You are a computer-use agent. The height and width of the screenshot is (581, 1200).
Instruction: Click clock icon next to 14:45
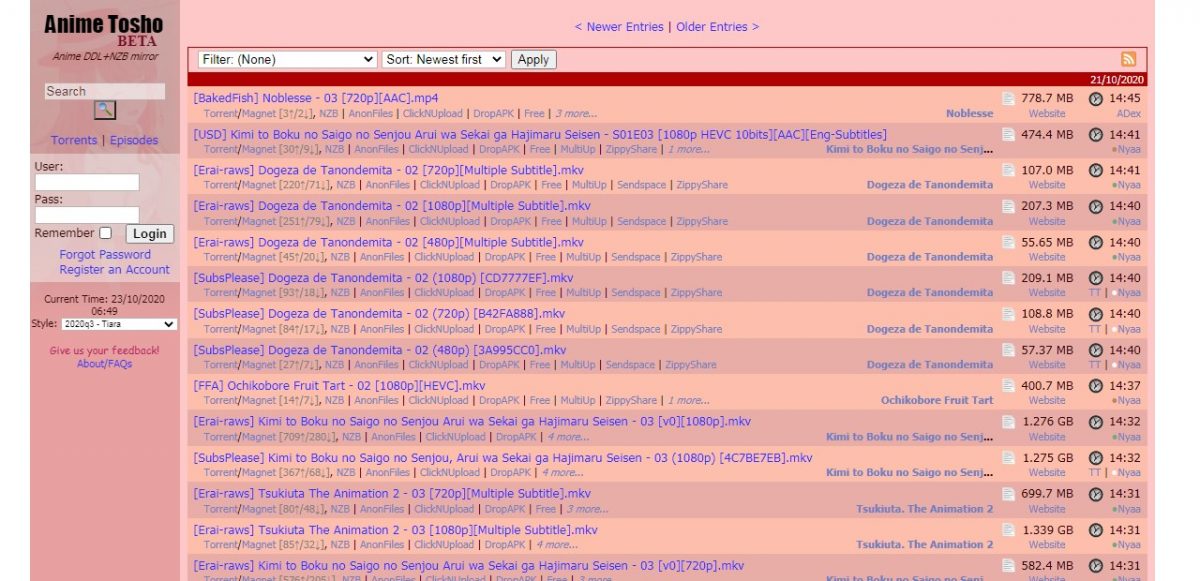point(1095,98)
